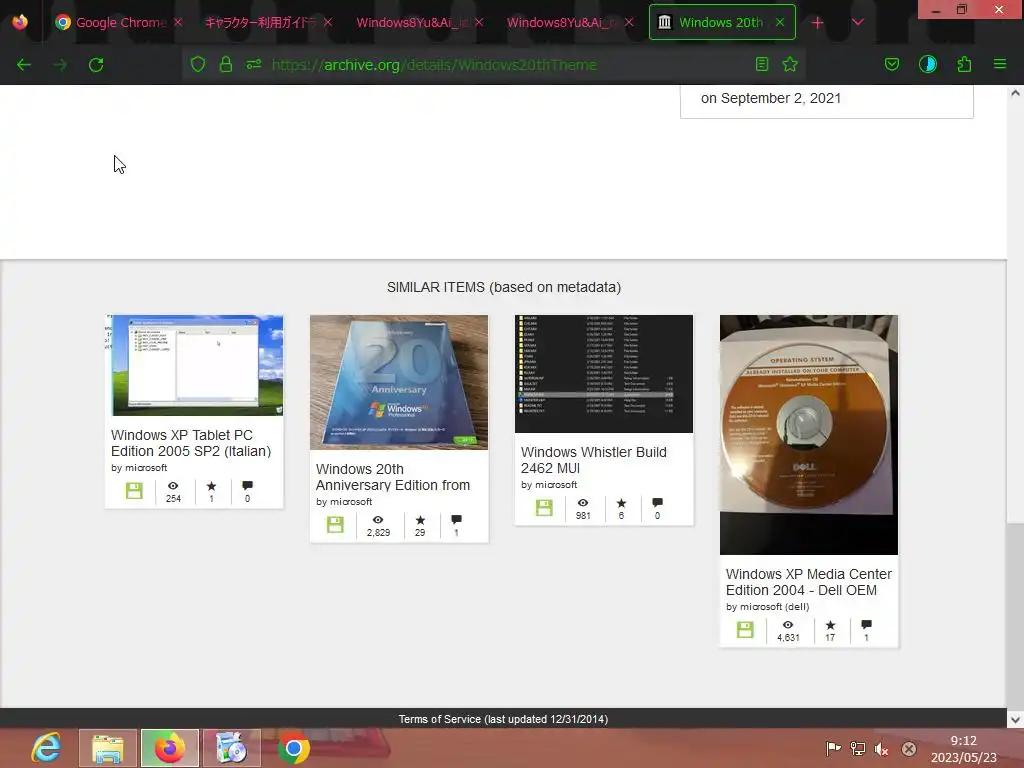Screen dimensions: 1024x768
Task: Click reviews bubble on Whistler card
Action: (x=658, y=503)
